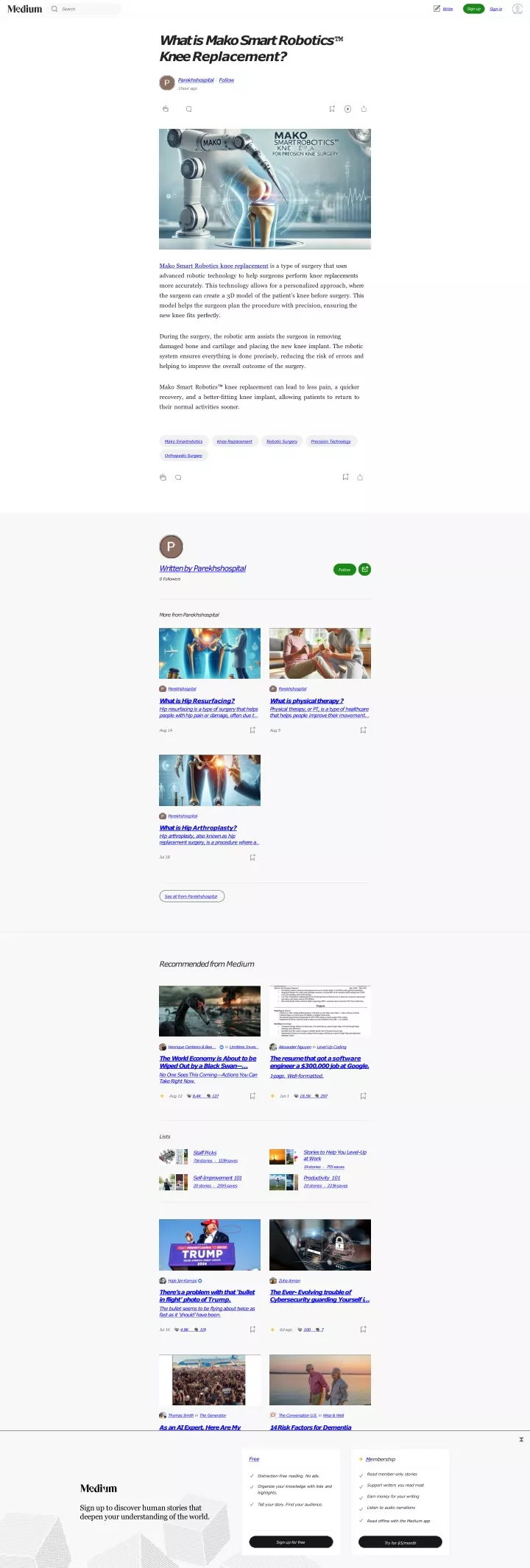Open the Staff Picks list
The image size is (530, 1568).
[x=205, y=1153]
